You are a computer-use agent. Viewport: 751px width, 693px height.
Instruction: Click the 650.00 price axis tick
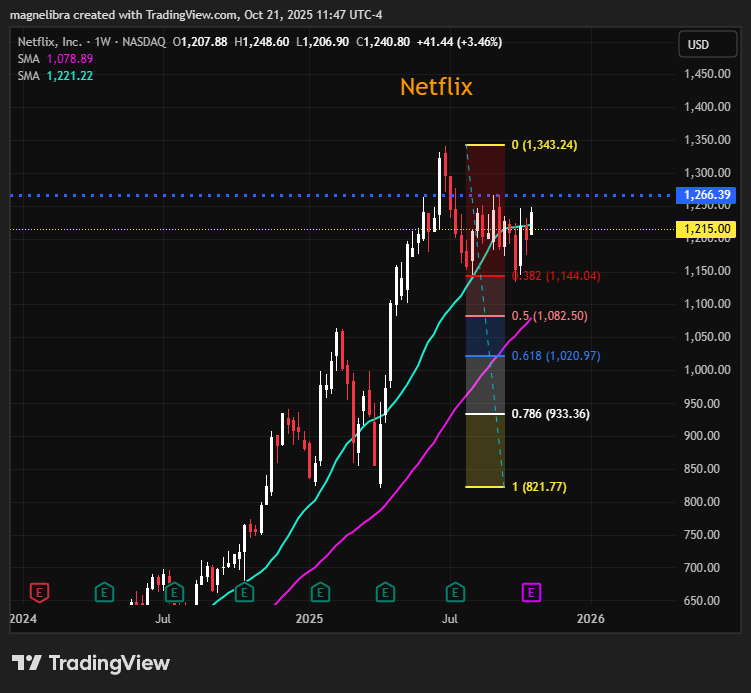(702, 601)
